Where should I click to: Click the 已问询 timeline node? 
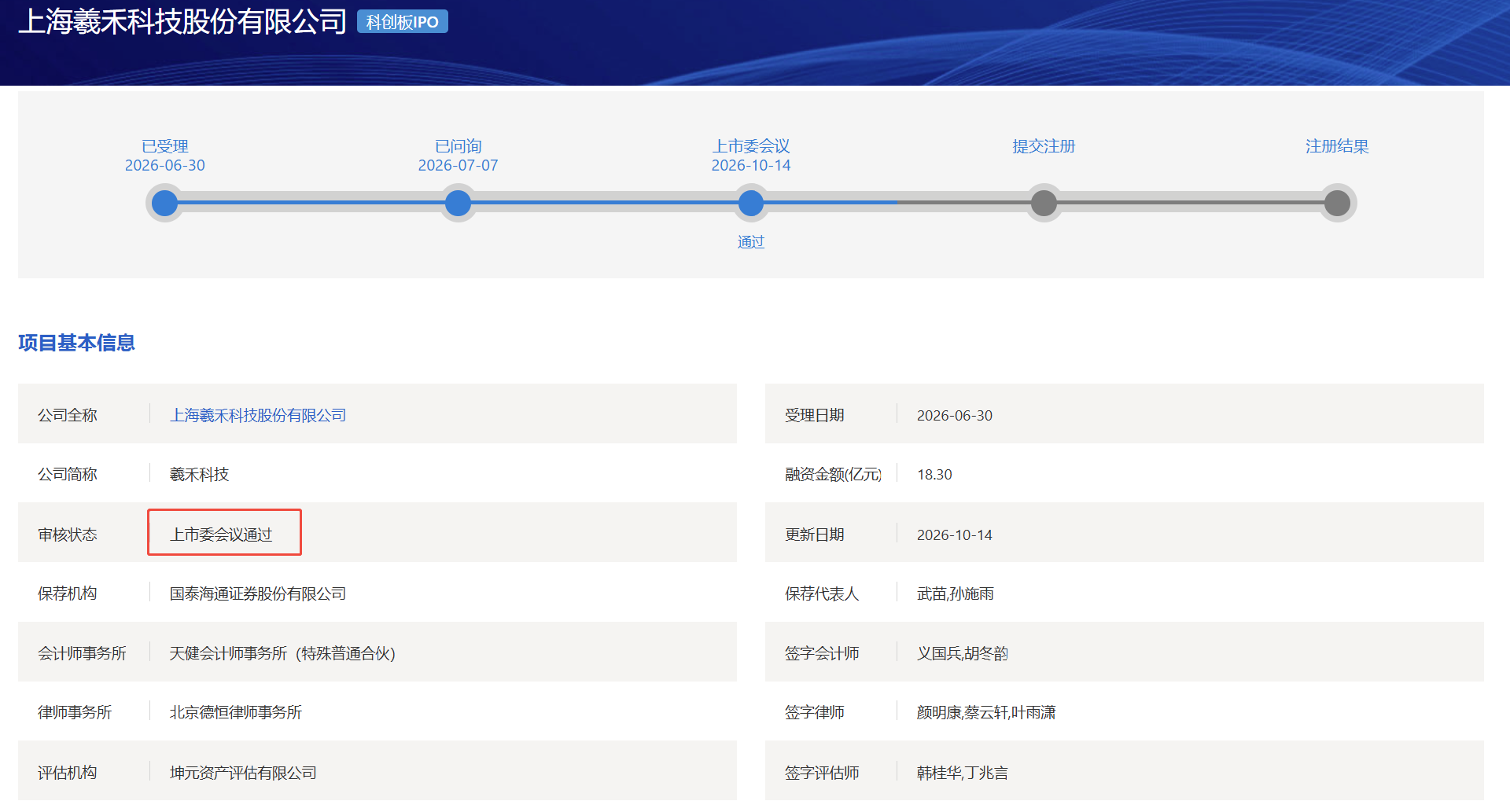458,204
